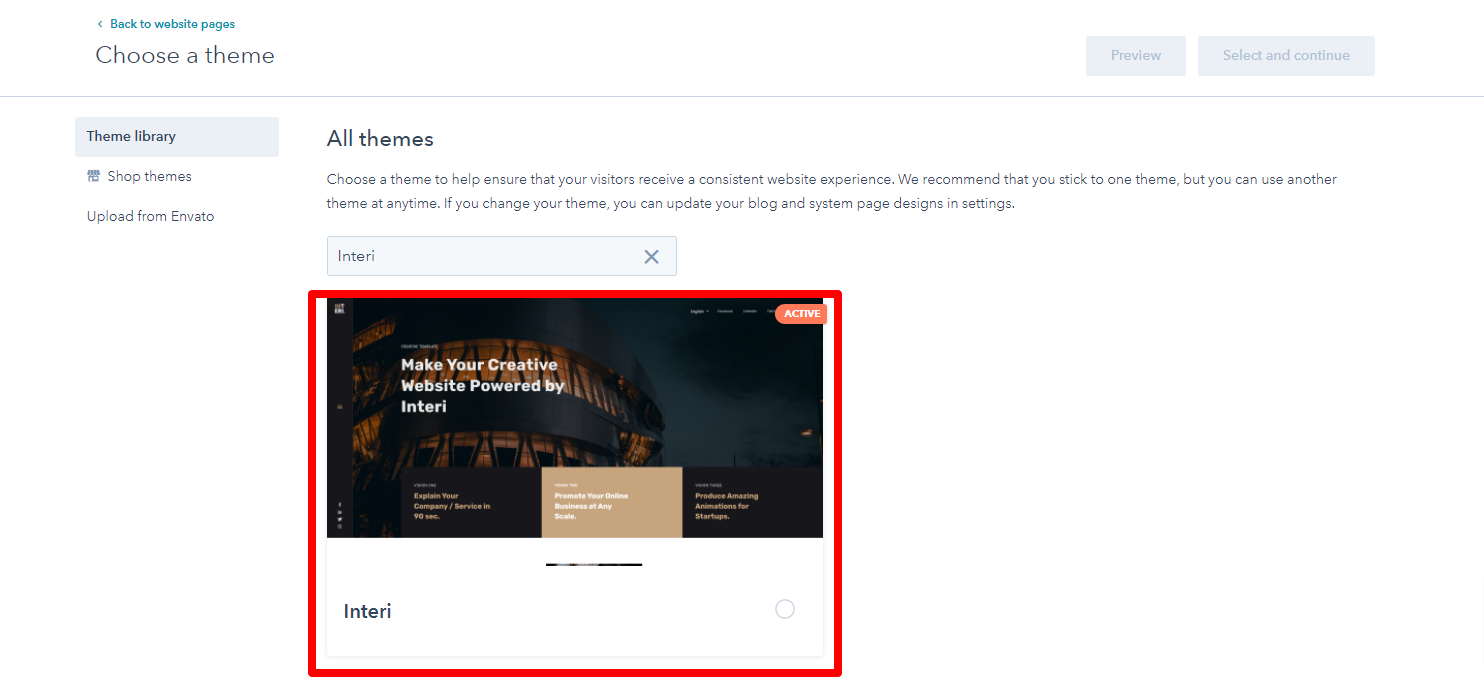Click the social icons in the preview sidebar

[340, 515]
